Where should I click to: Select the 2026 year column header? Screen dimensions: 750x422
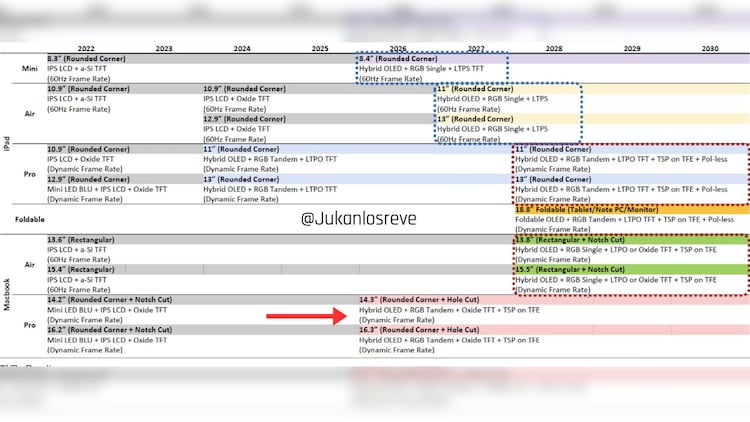397,48
